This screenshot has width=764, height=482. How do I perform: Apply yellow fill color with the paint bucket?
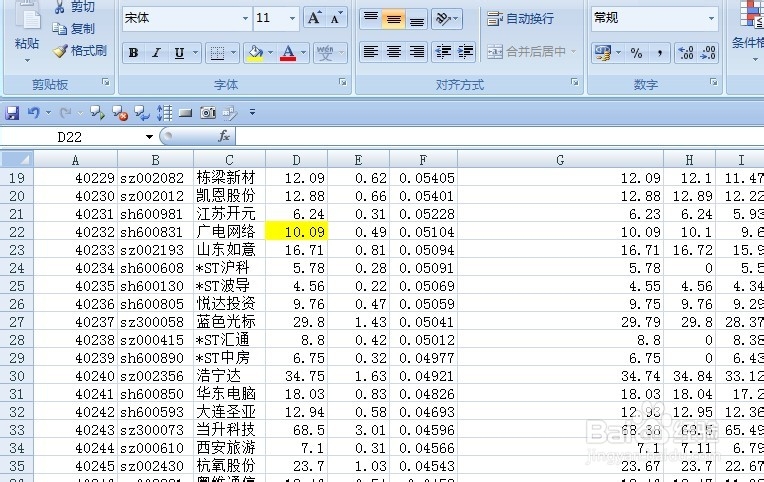pyautogui.click(x=255, y=53)
